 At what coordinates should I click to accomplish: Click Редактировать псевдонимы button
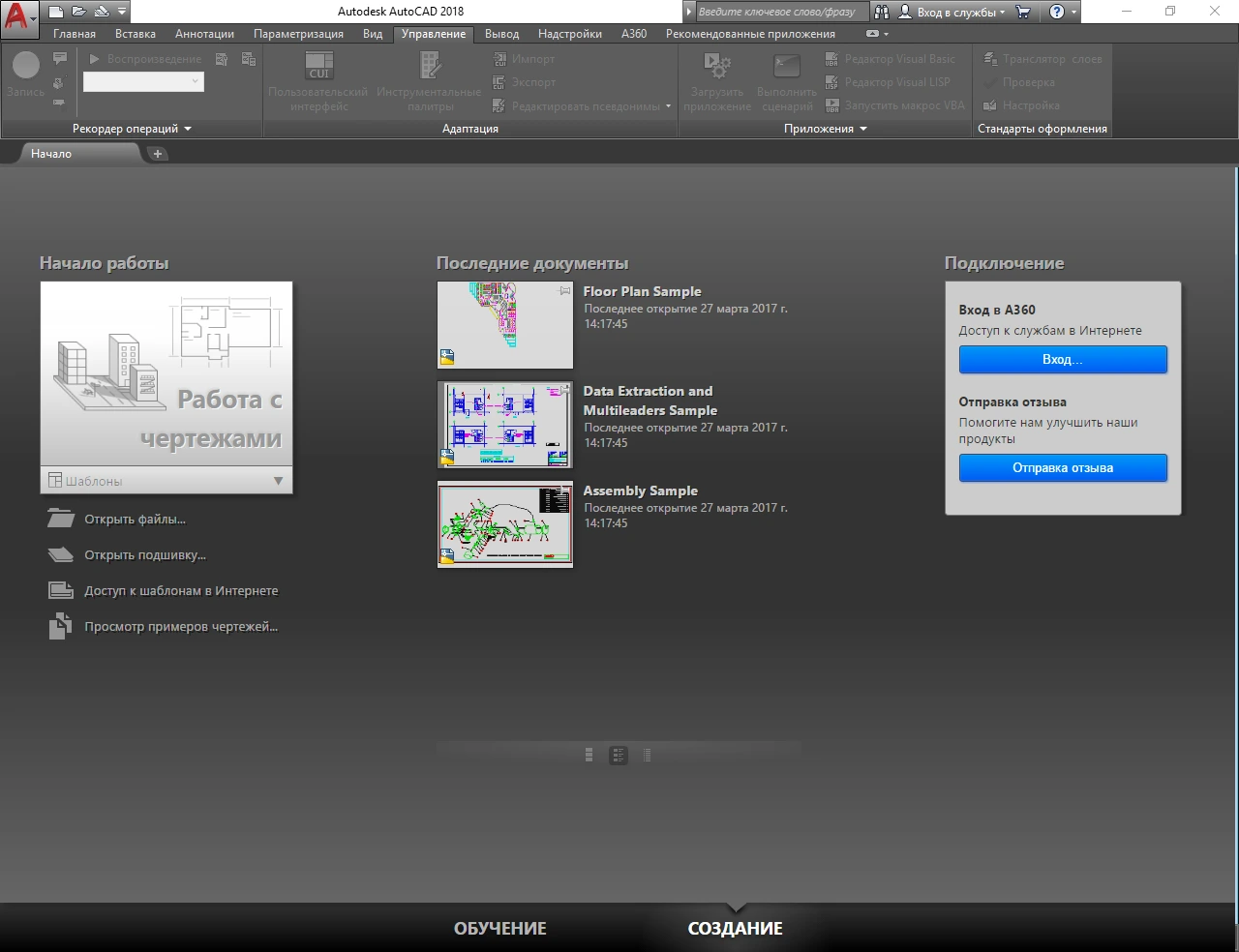[576, 105]
